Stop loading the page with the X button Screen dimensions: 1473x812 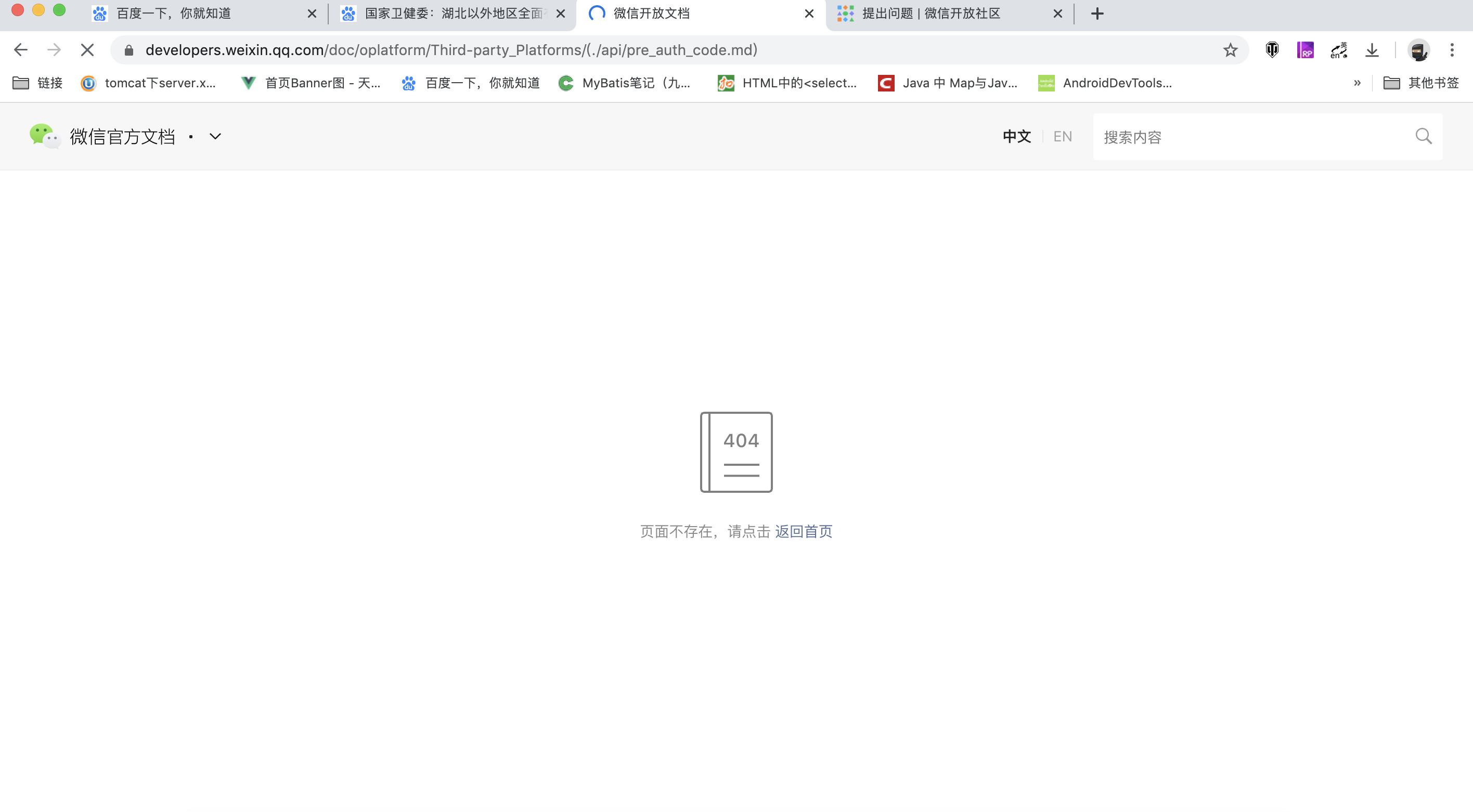(x=87, y=50)
